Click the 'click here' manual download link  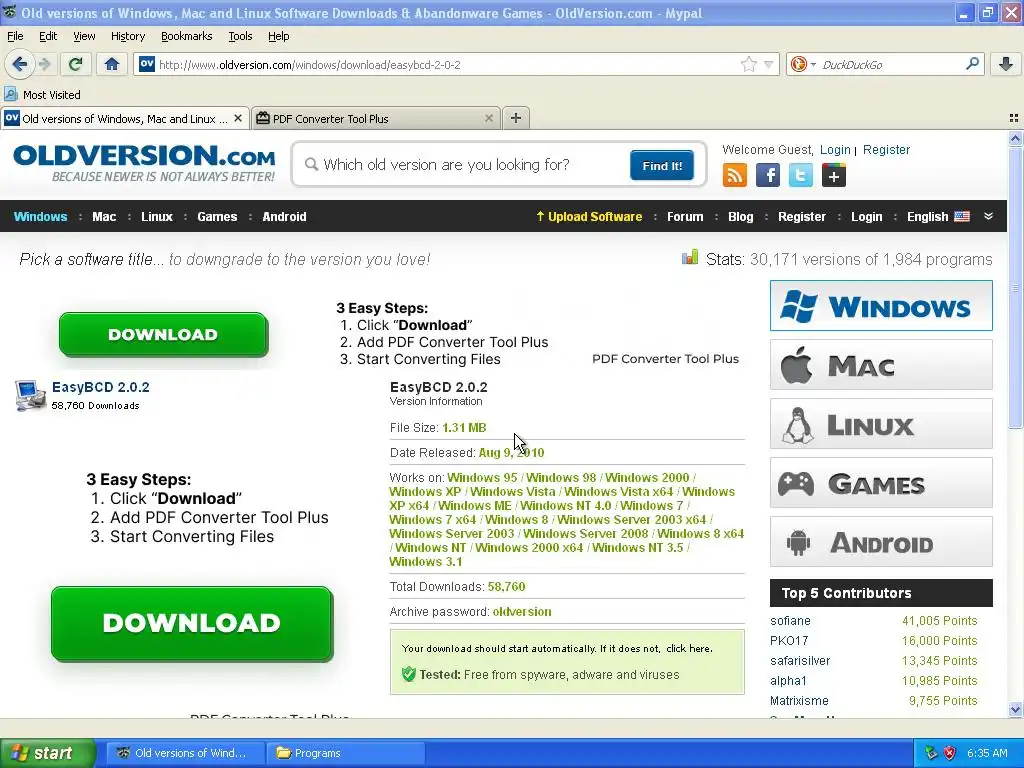689,648
